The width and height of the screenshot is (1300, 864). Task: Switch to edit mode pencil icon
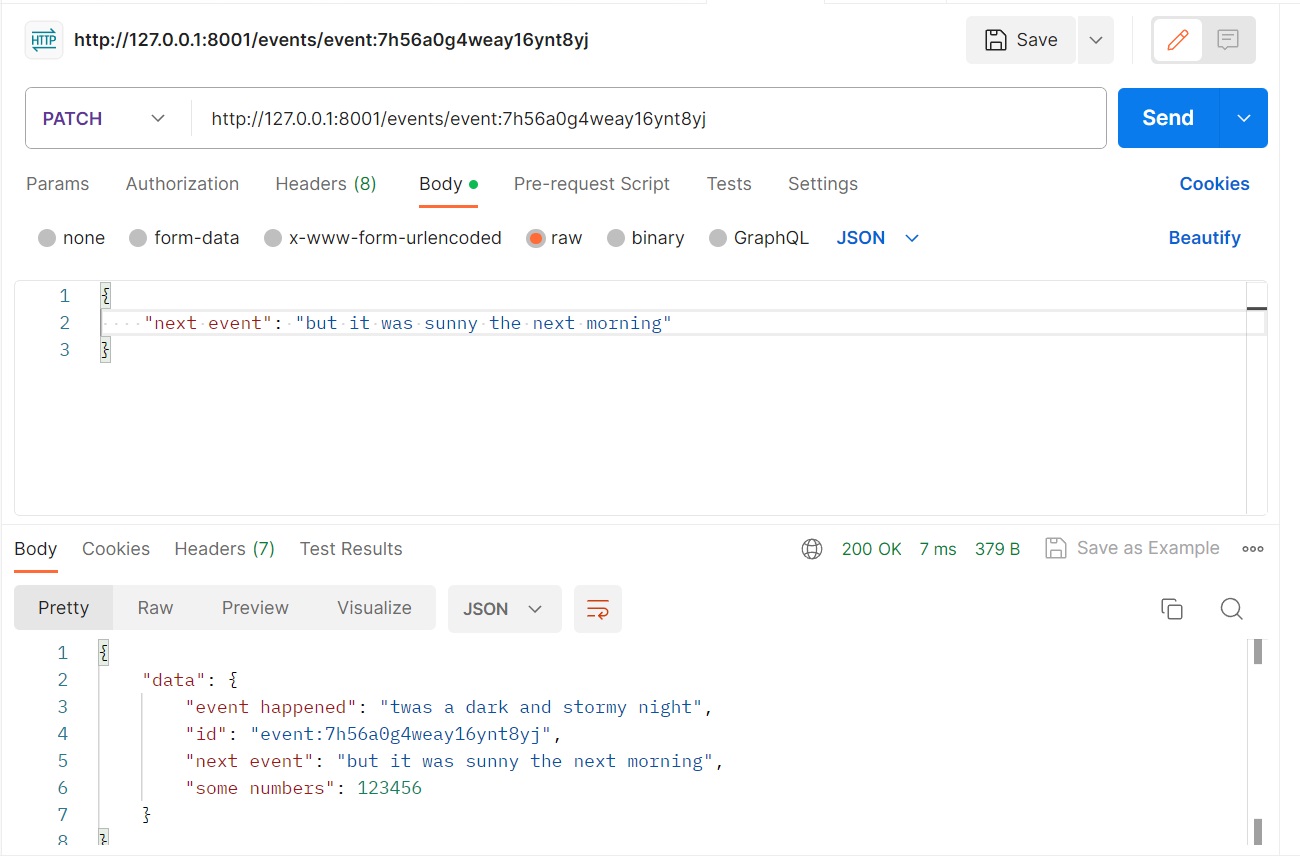point(1178,40)
